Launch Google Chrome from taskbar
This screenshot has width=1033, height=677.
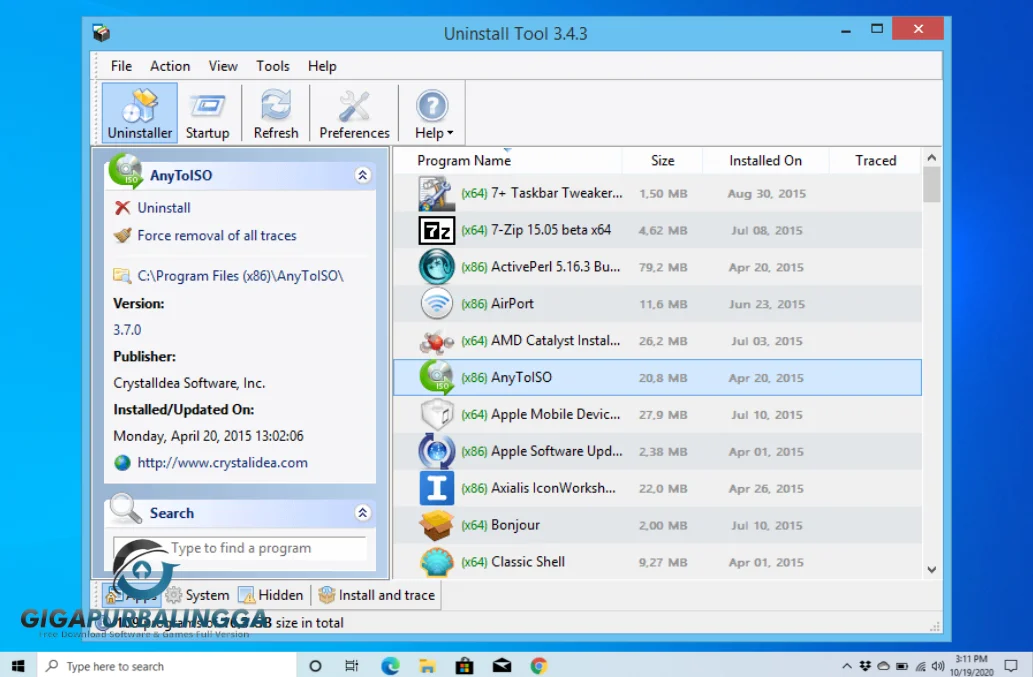click(539, 666)
